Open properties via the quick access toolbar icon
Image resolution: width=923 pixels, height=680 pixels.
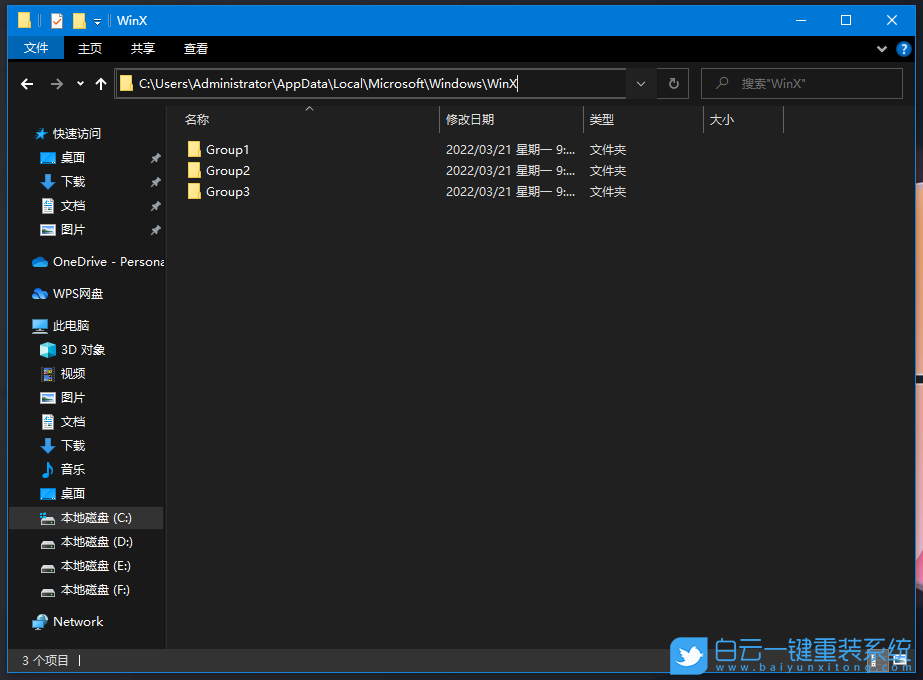click(56, 20)
